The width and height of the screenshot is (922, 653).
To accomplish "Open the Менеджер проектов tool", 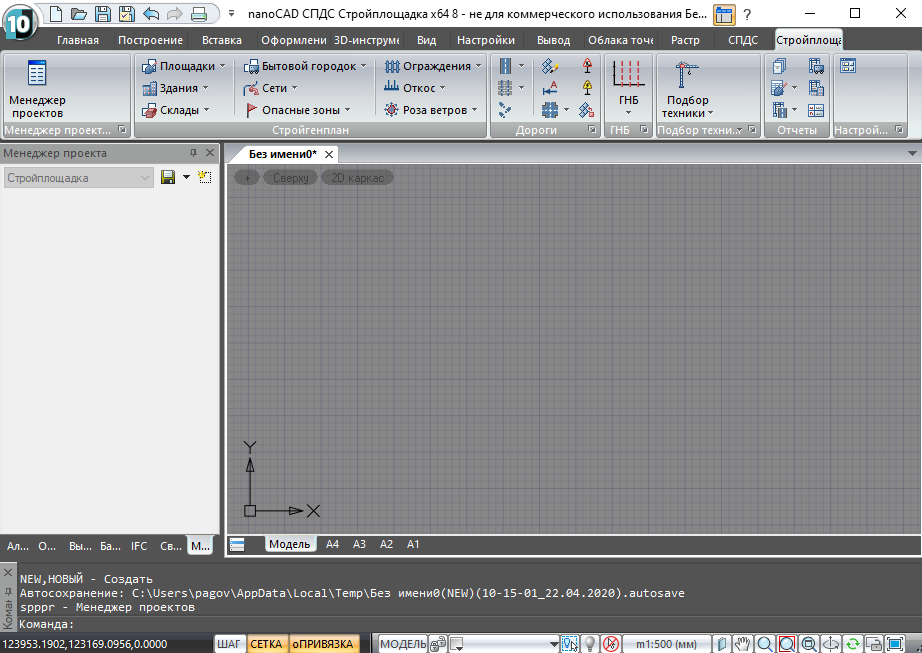I will tap(37, 89).
